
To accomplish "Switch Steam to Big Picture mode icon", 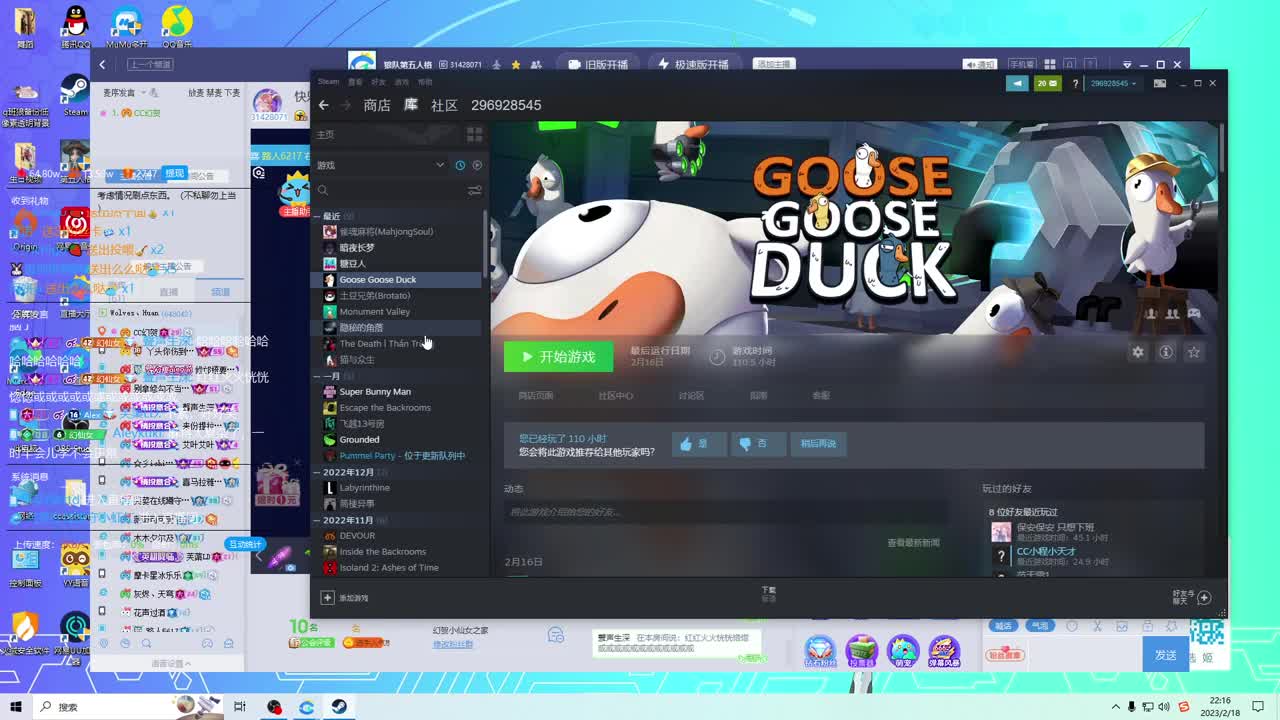I will [x=1160, y=84].
